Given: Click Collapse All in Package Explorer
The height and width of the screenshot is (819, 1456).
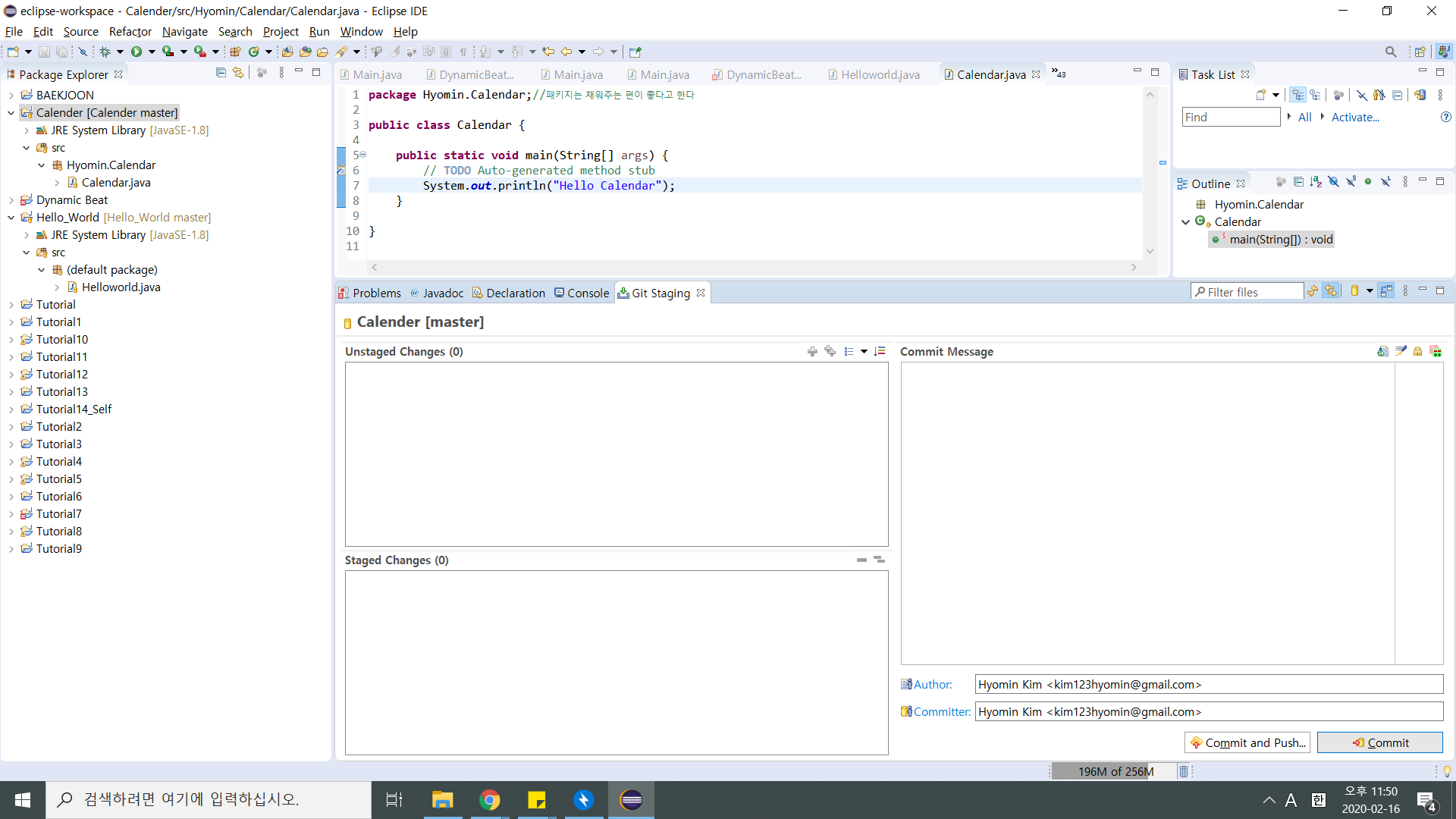Looking at the screenshot, I should click(221, 73).
